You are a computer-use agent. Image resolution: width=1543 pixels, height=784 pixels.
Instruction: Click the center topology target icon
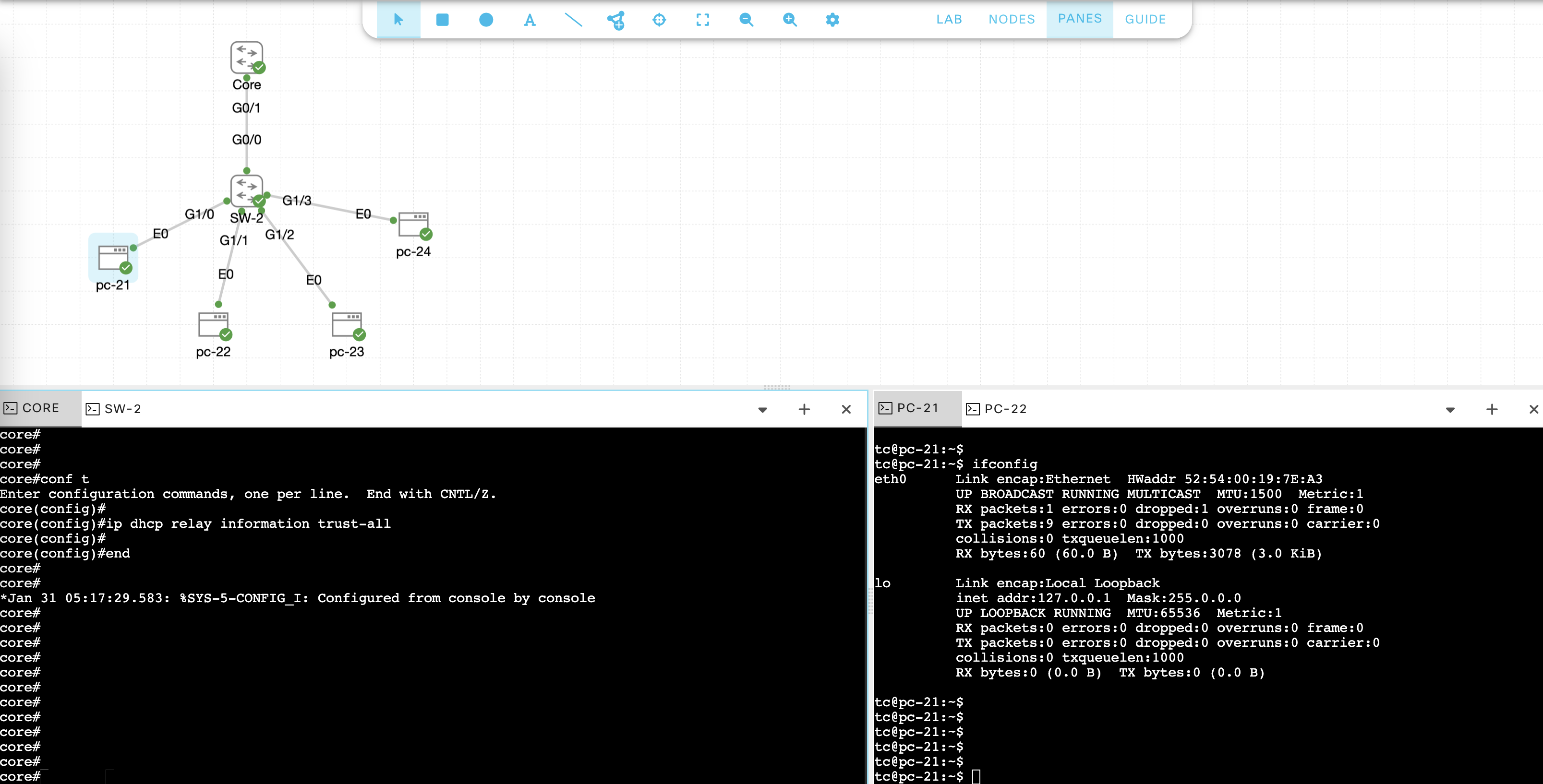(659, 20)
